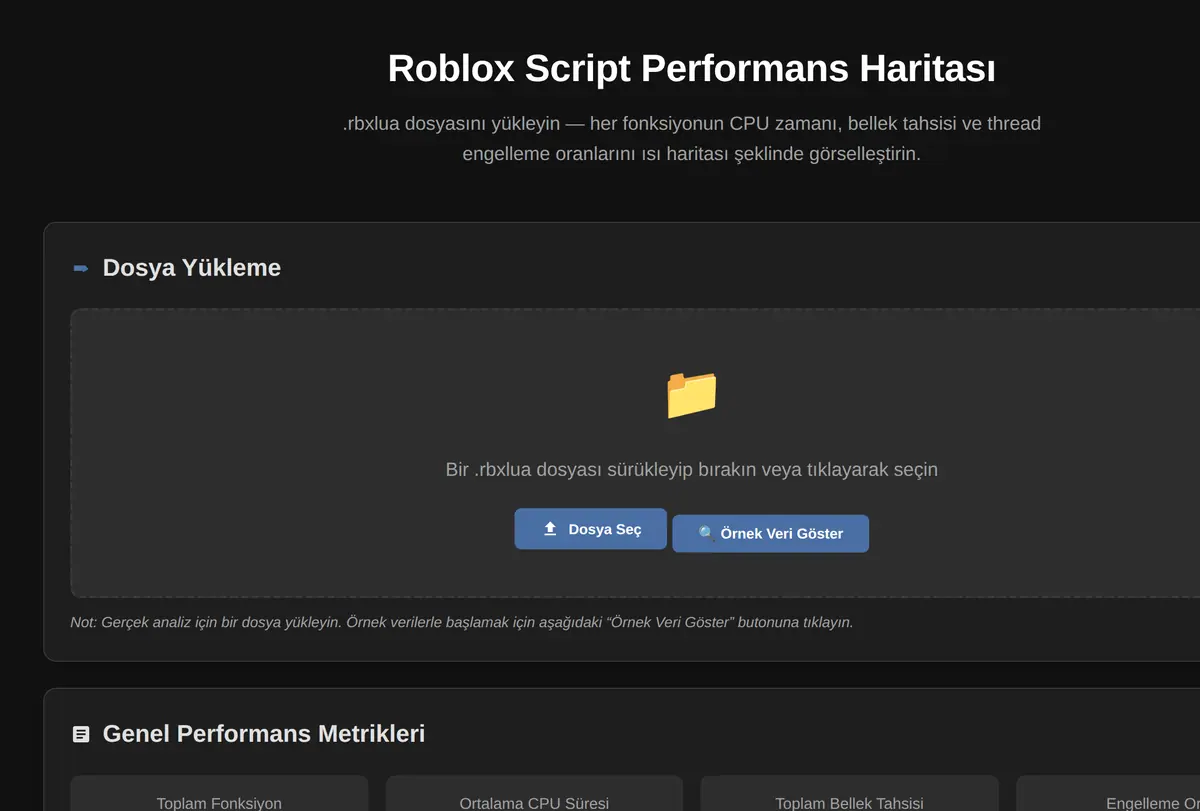
Task: Open the Toplam Bellek Tahsisi metric card
Action: (849, 794)
